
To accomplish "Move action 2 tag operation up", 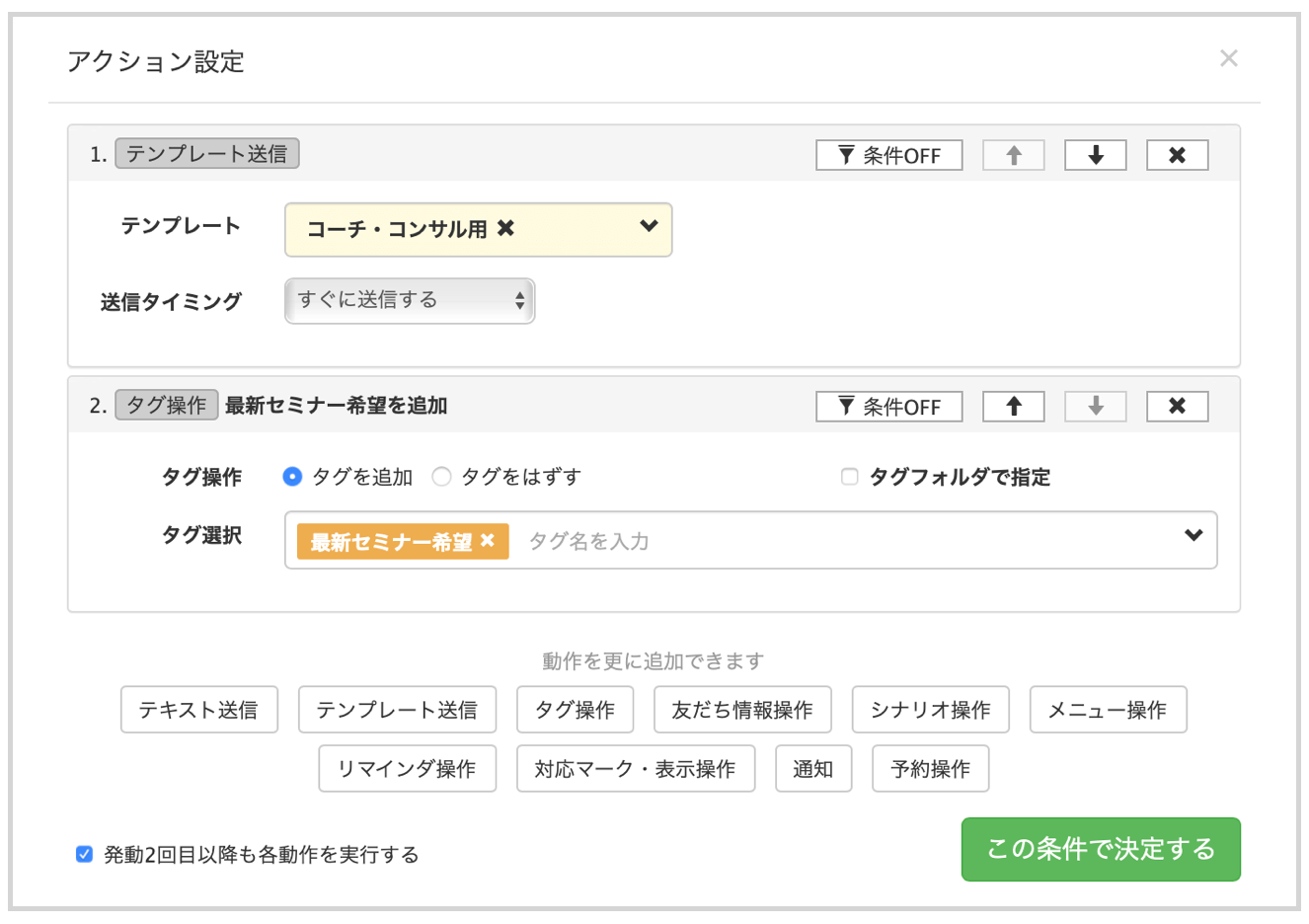I will pyautogui.click(x=1013, y=407).
